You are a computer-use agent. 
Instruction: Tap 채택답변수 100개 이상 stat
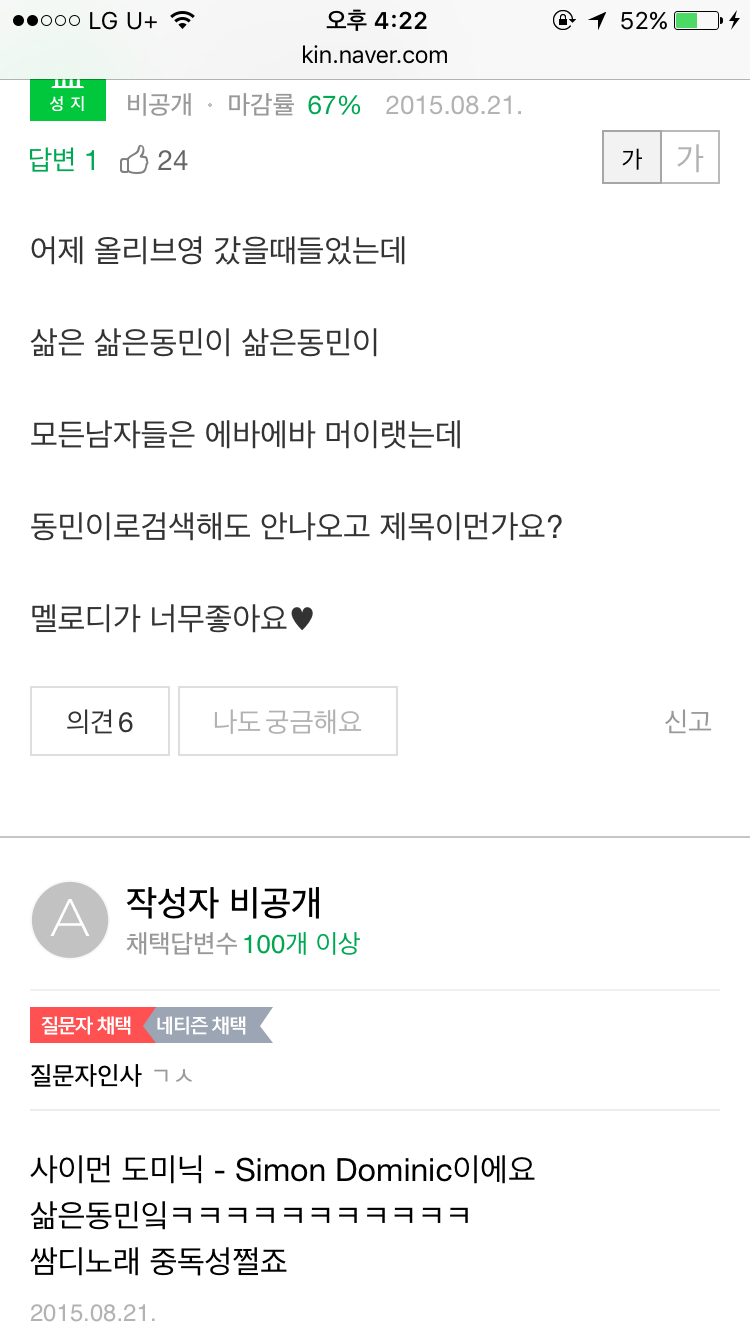pyautogui.click(x=243, y=943)
